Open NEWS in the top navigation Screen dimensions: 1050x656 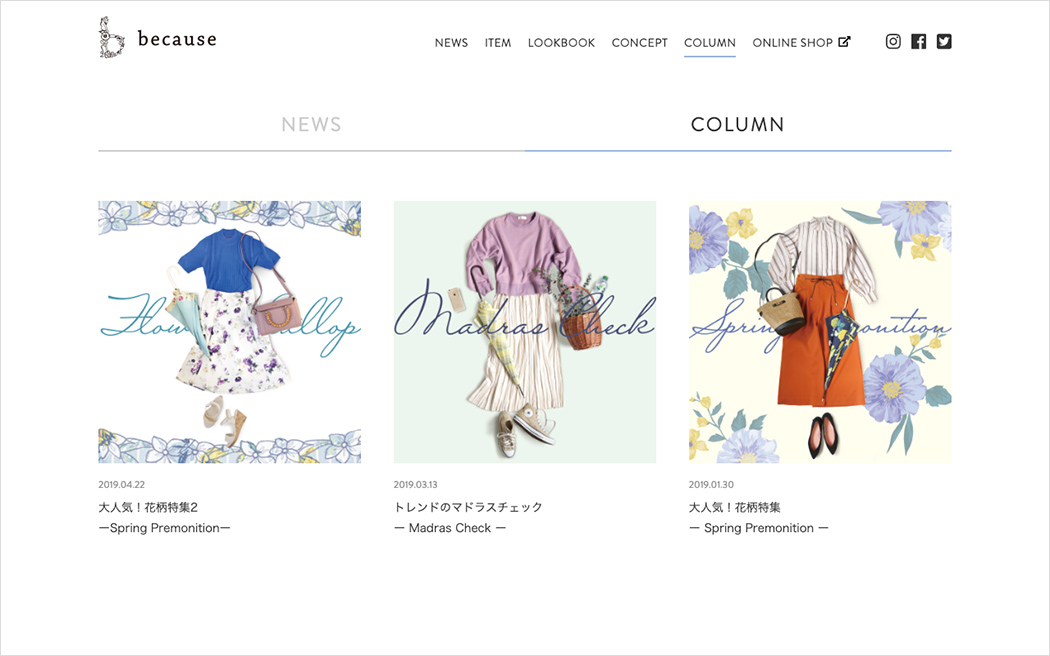(x=451, y=43)
